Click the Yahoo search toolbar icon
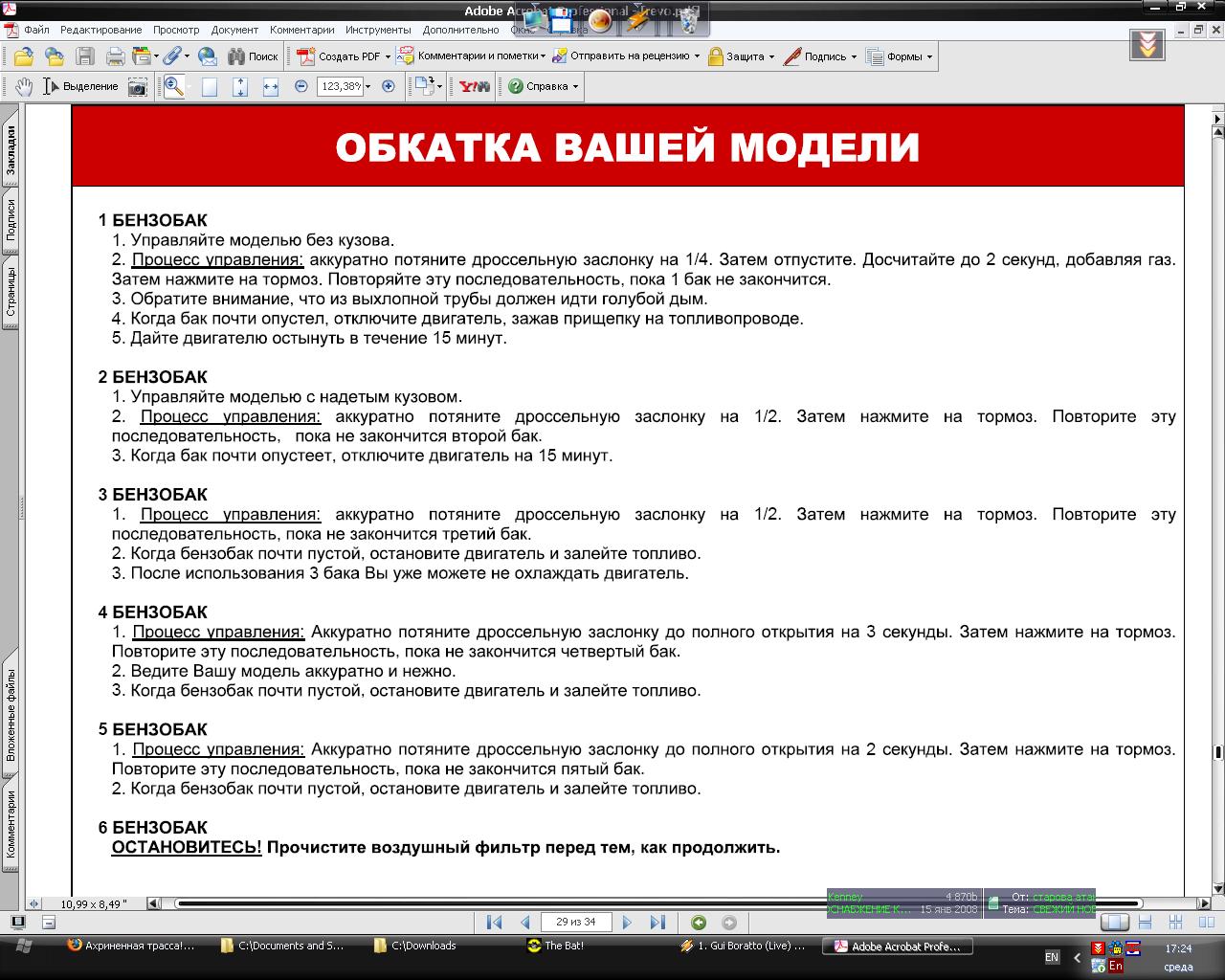 coord(474,86)
